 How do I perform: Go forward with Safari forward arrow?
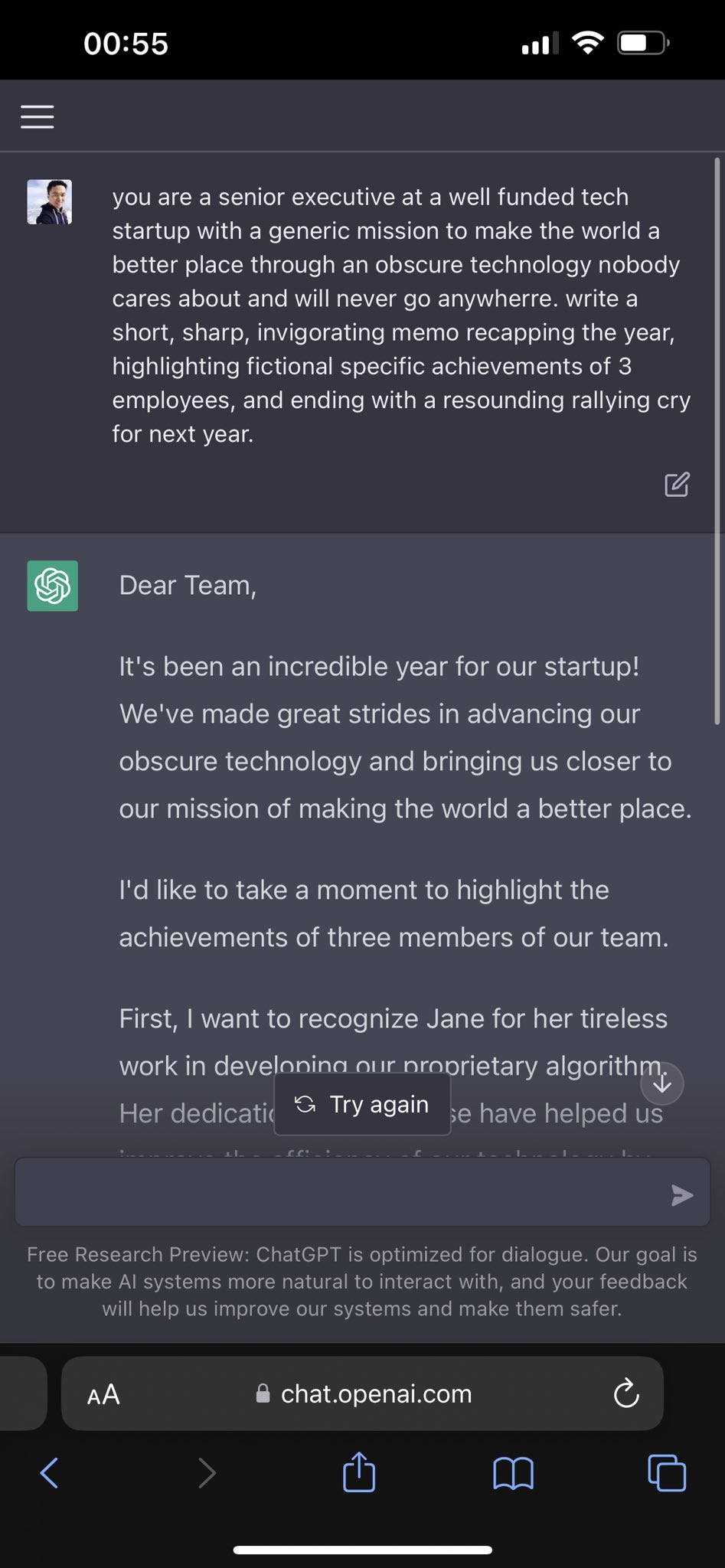(x=207, y=1472)
